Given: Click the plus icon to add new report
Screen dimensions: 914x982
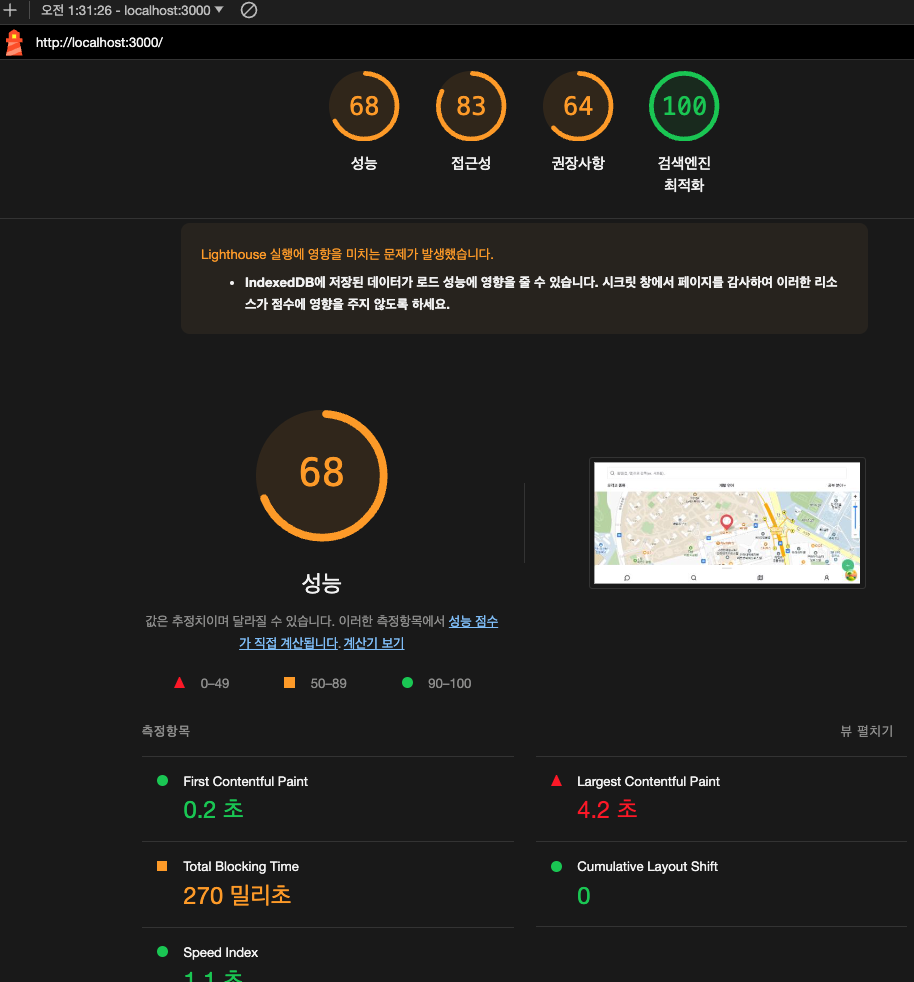Looking at the screenshot, I should (10, 10).
